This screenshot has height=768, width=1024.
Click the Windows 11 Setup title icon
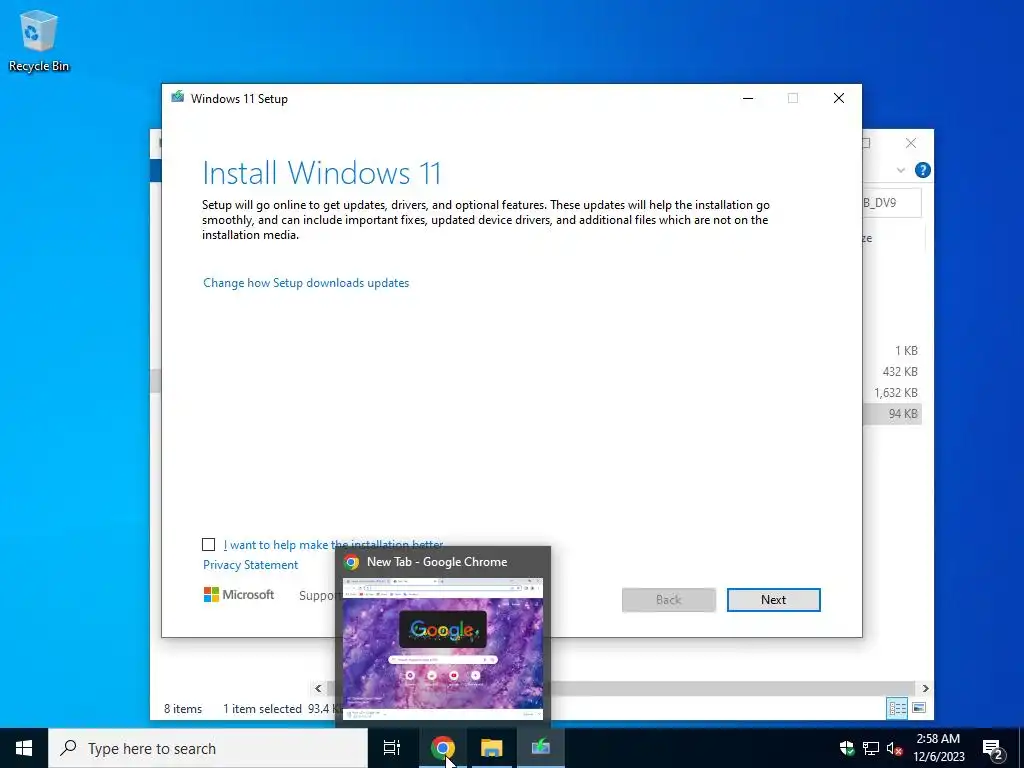pos(178,98)
